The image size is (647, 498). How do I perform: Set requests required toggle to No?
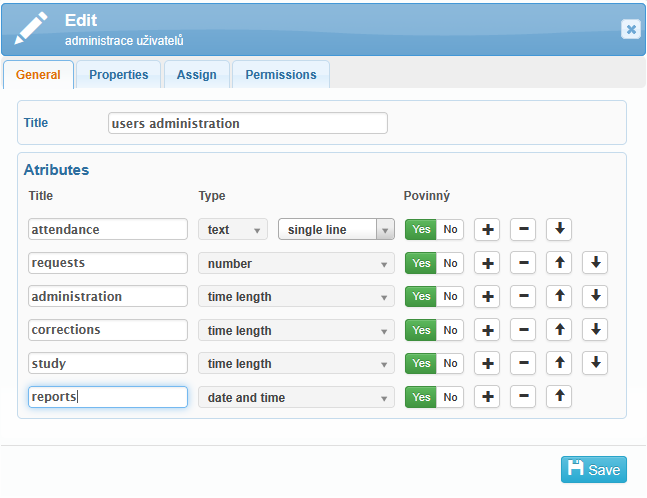[451, 263]
